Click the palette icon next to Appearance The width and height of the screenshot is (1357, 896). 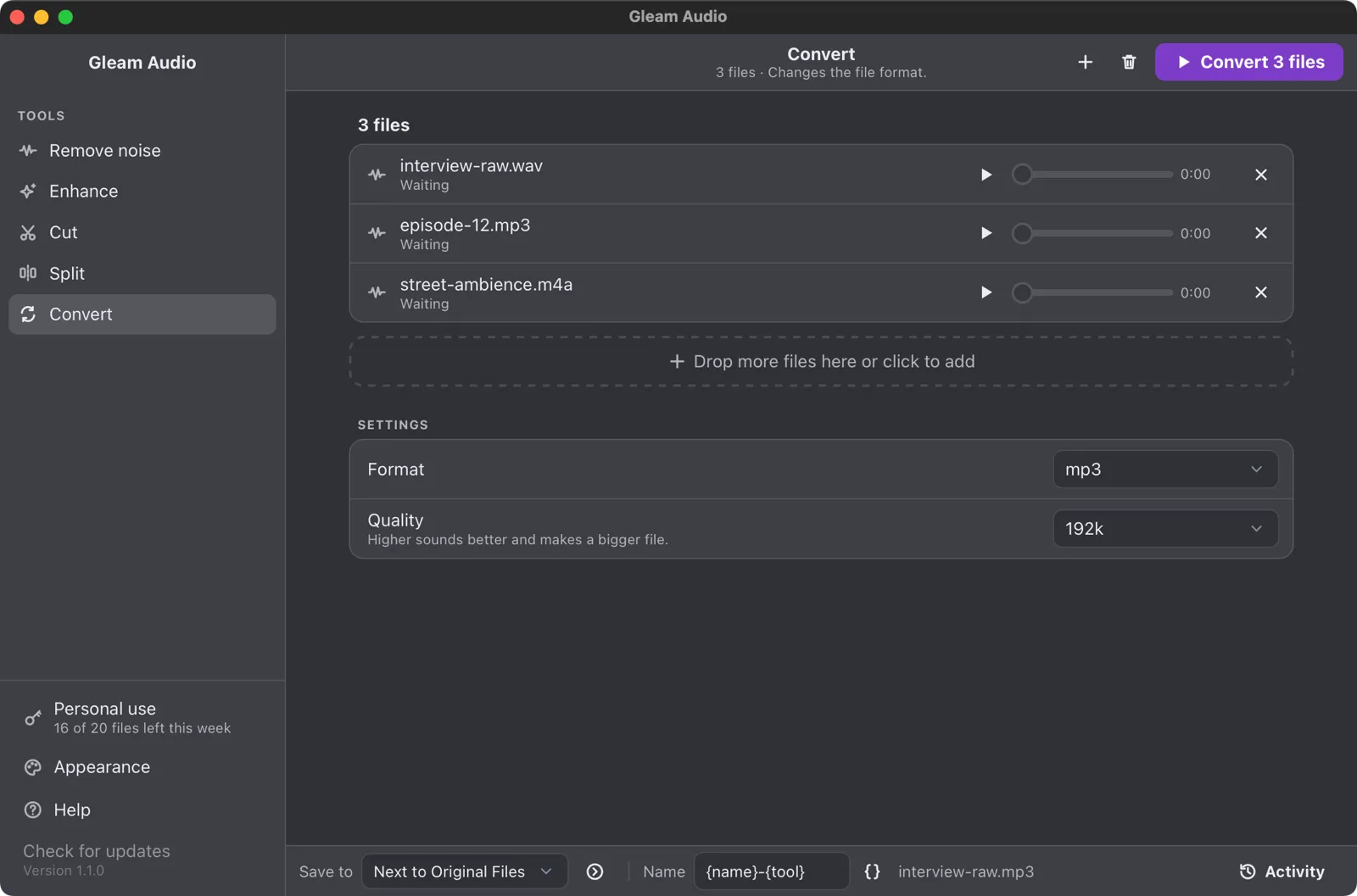[33, 767]
